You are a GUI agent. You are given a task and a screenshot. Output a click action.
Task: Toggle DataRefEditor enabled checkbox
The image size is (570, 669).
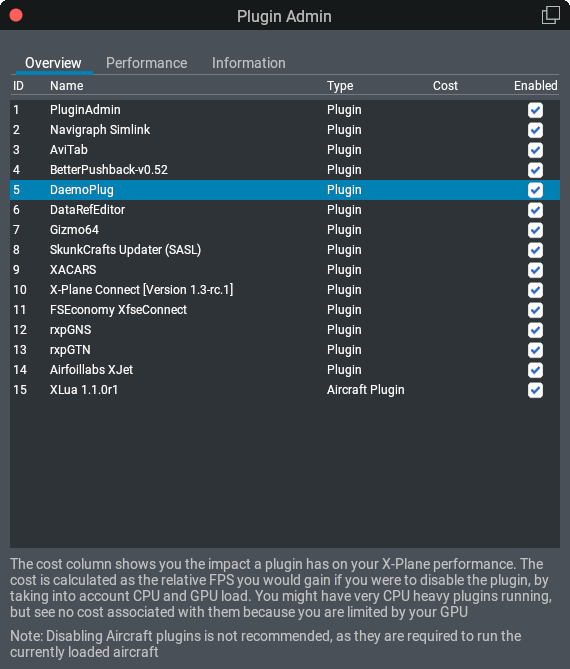pyautogui.click(x=535, y=210)
